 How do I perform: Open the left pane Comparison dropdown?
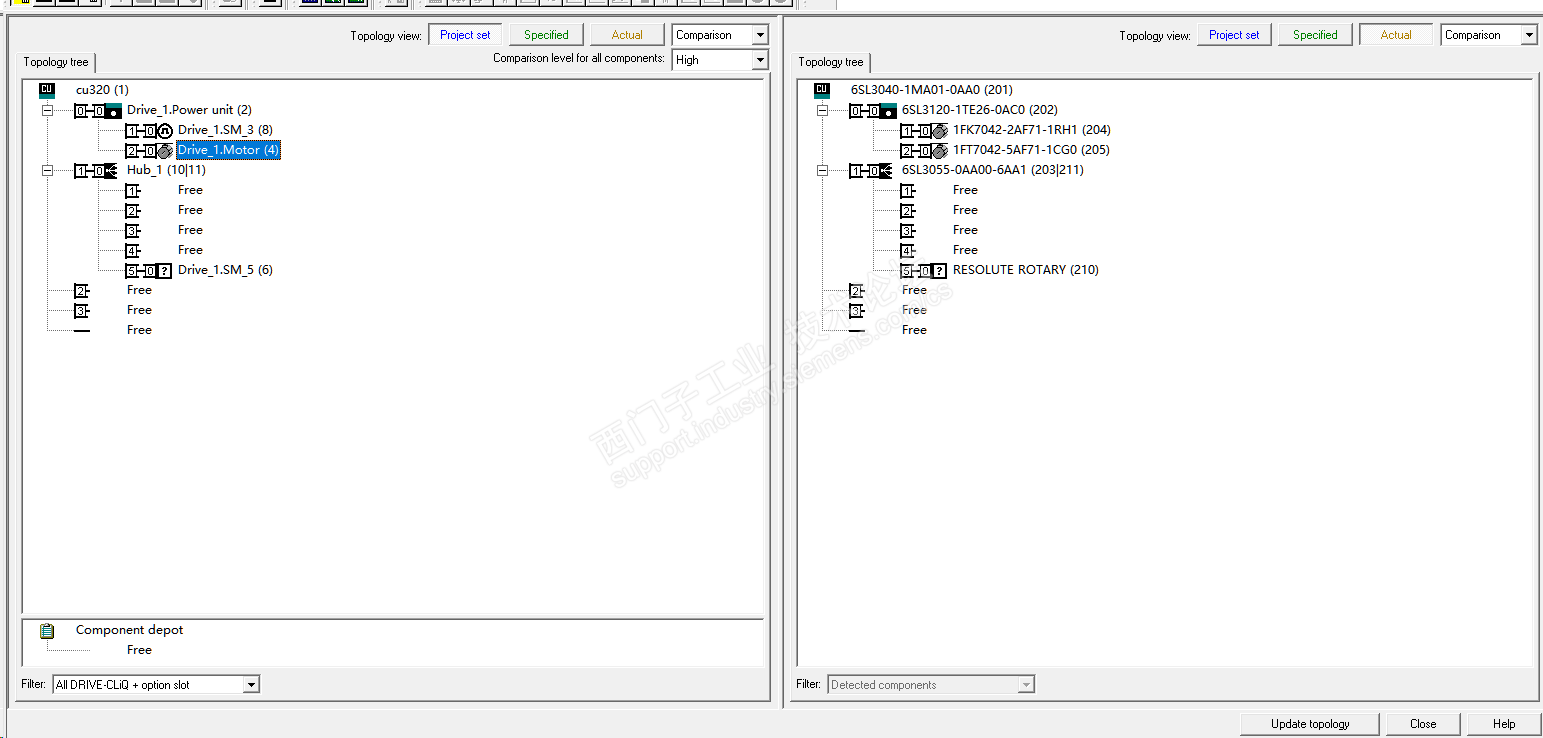[x=720, y=35]
